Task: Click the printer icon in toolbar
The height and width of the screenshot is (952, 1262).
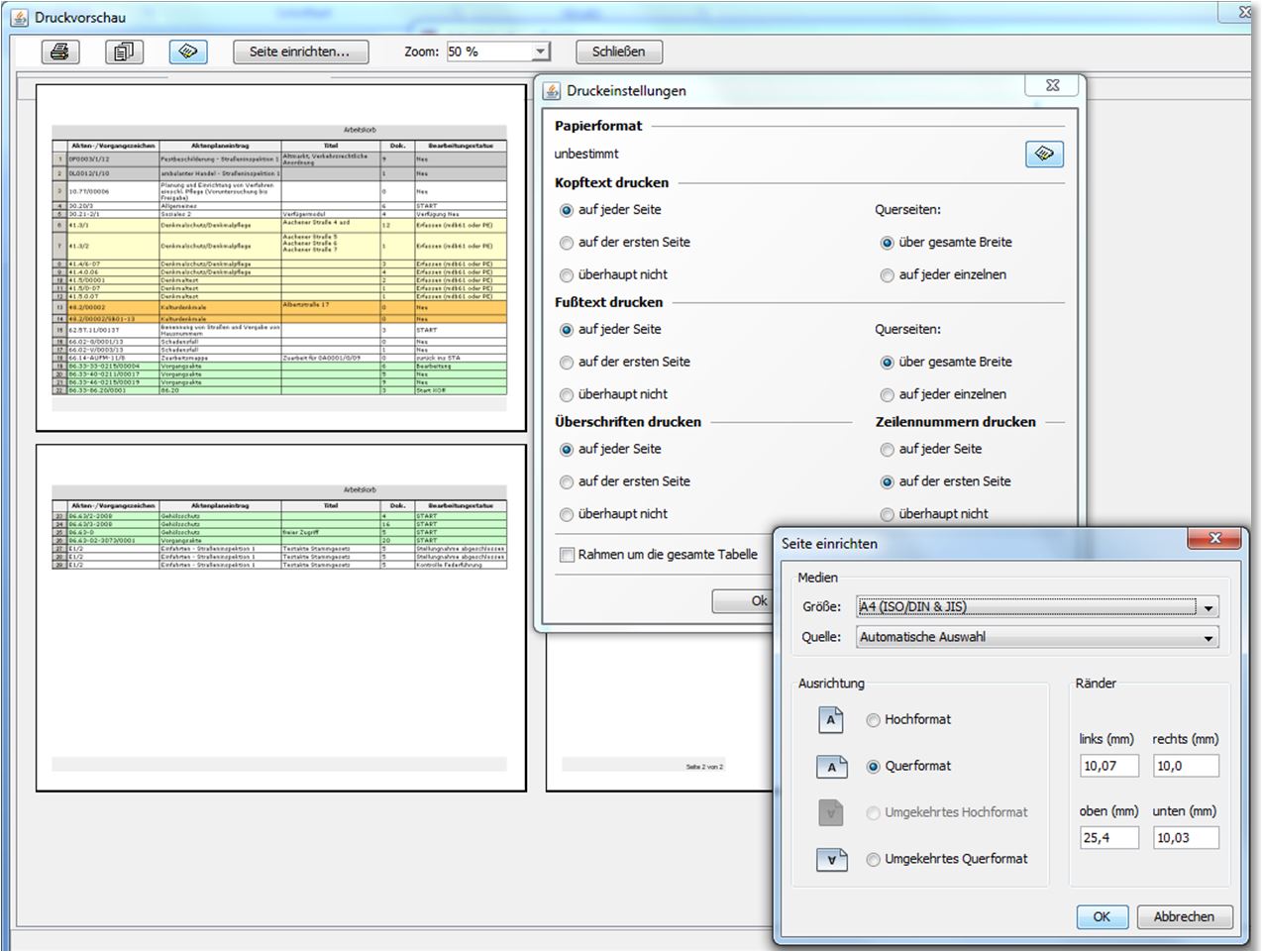Action: [x=60, y=52]
